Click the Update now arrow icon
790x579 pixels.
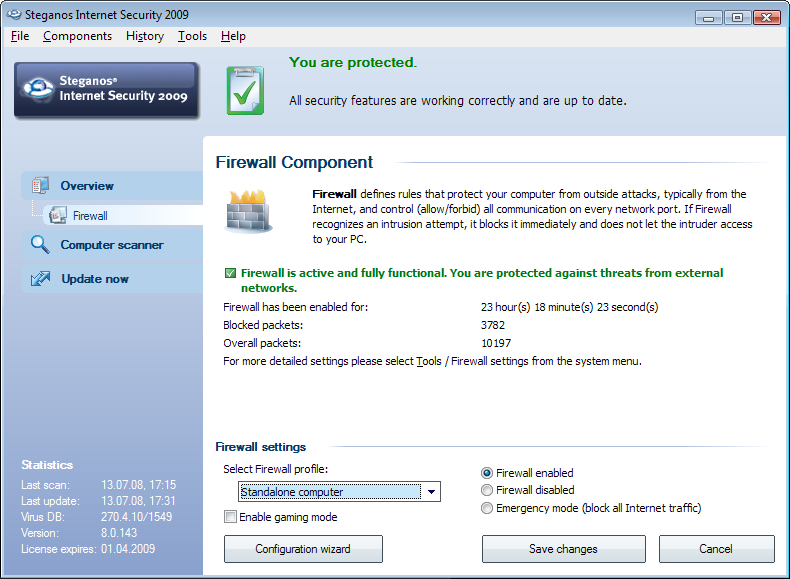[40, 279]
